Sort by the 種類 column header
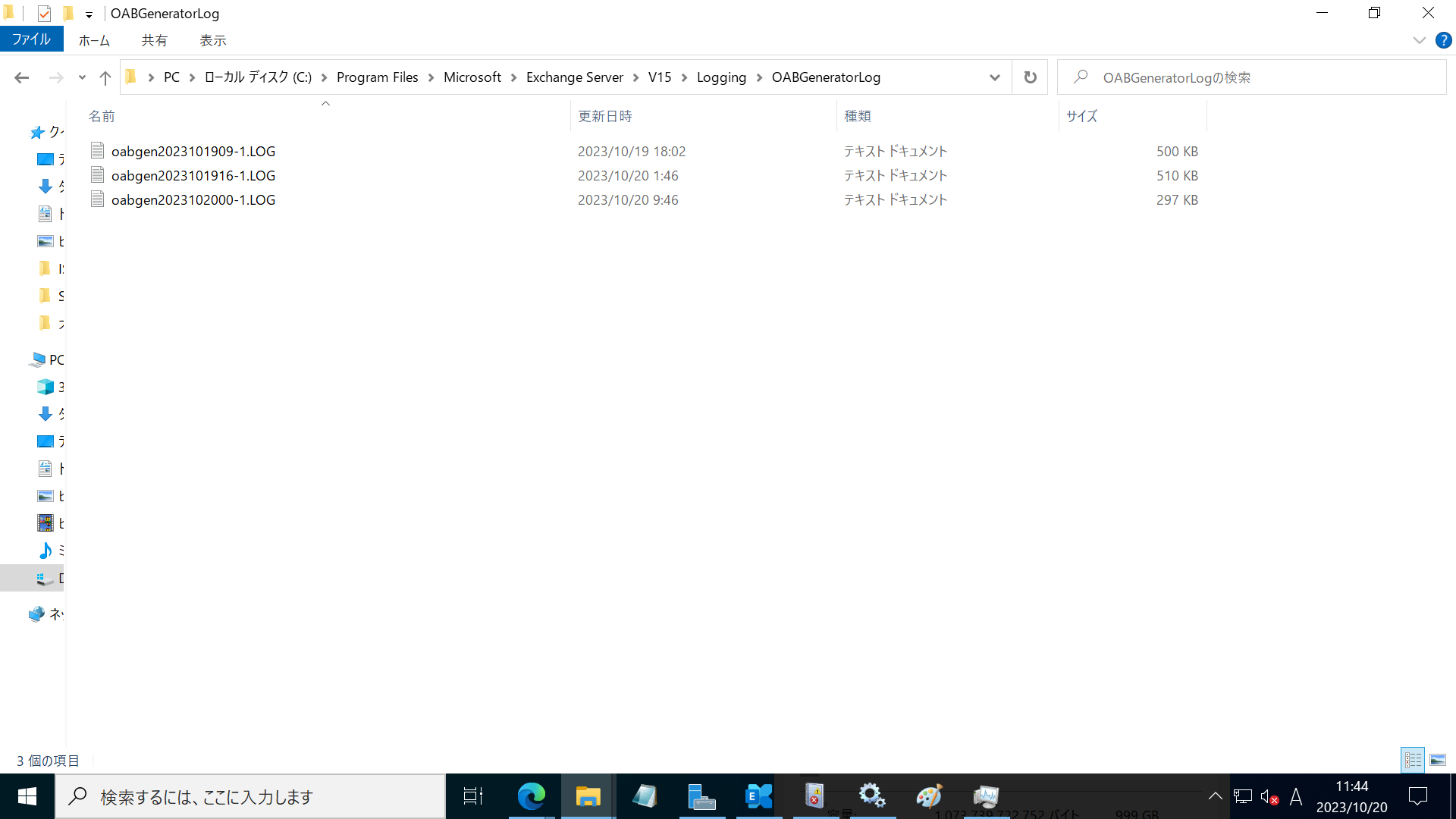This screenshot has width=1456, height=819. (x=858, y=116)
